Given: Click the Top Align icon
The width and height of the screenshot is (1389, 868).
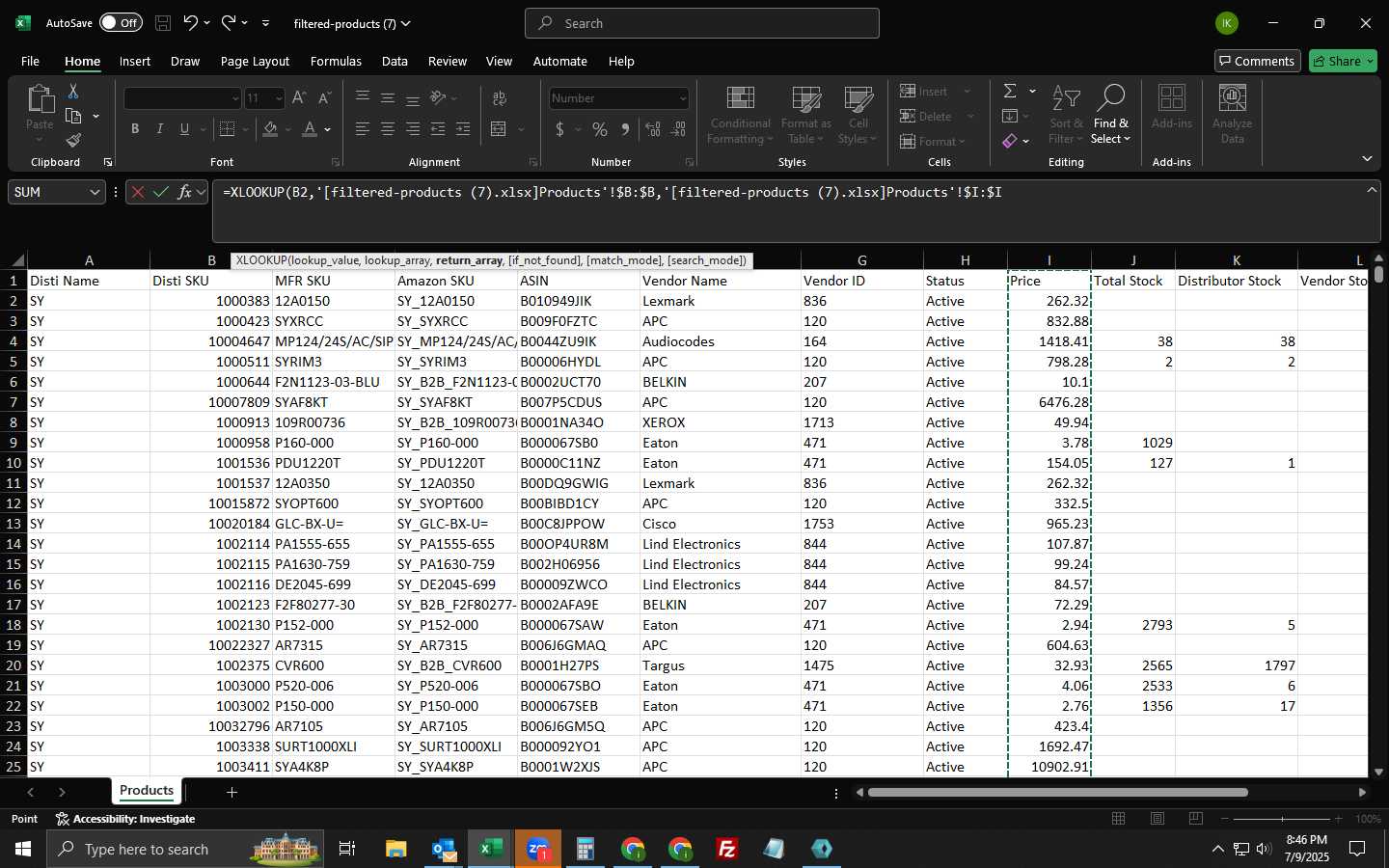Looking at the screenshot, I should pyautogui.click(x=363, y=97).
